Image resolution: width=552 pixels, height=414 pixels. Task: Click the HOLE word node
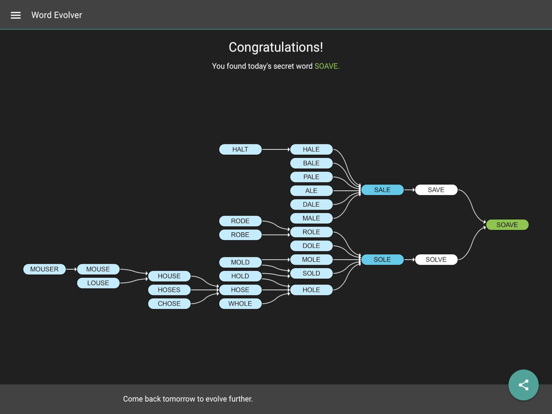point(311,290)
